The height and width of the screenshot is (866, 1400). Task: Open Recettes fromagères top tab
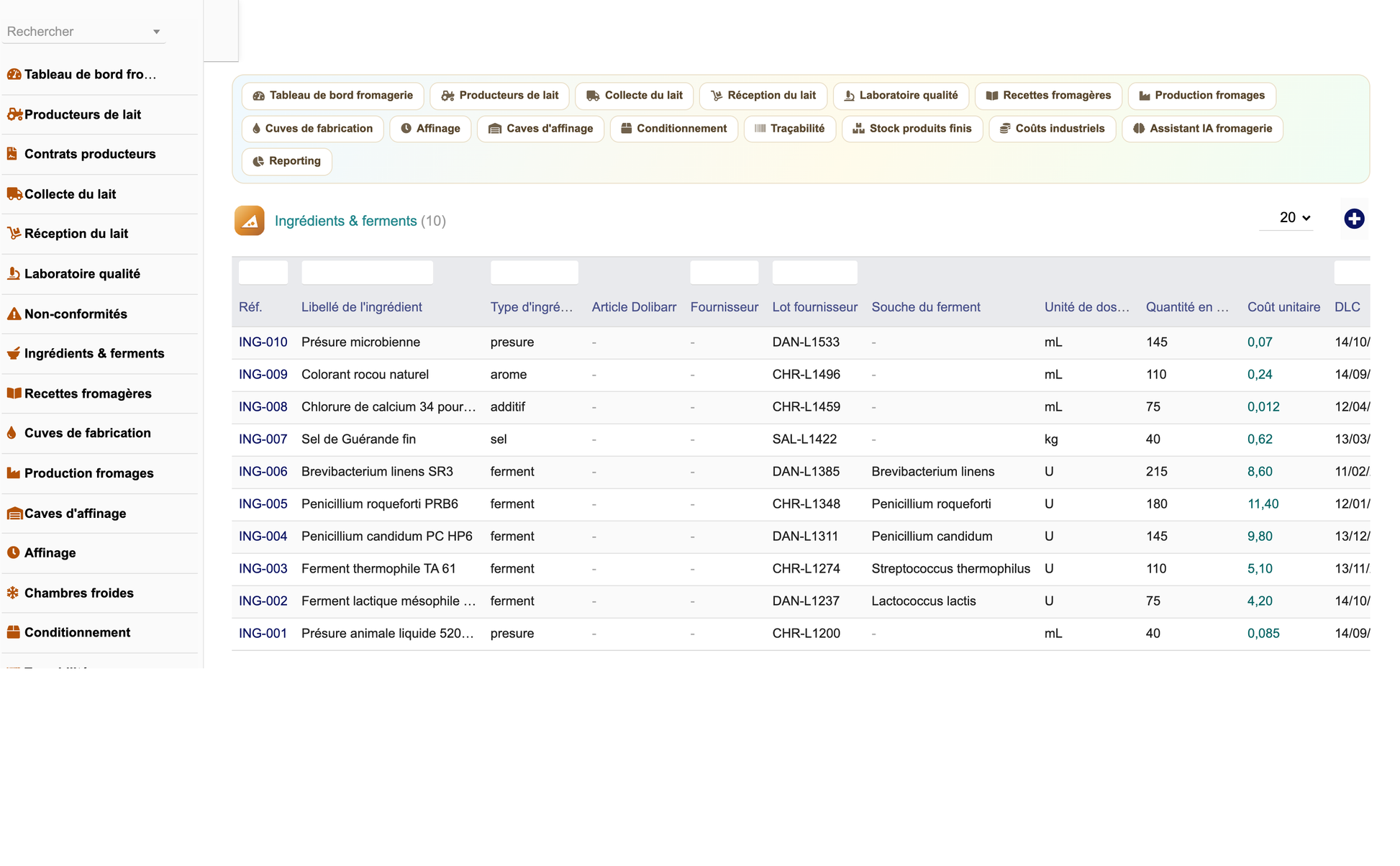[1048, 96]
